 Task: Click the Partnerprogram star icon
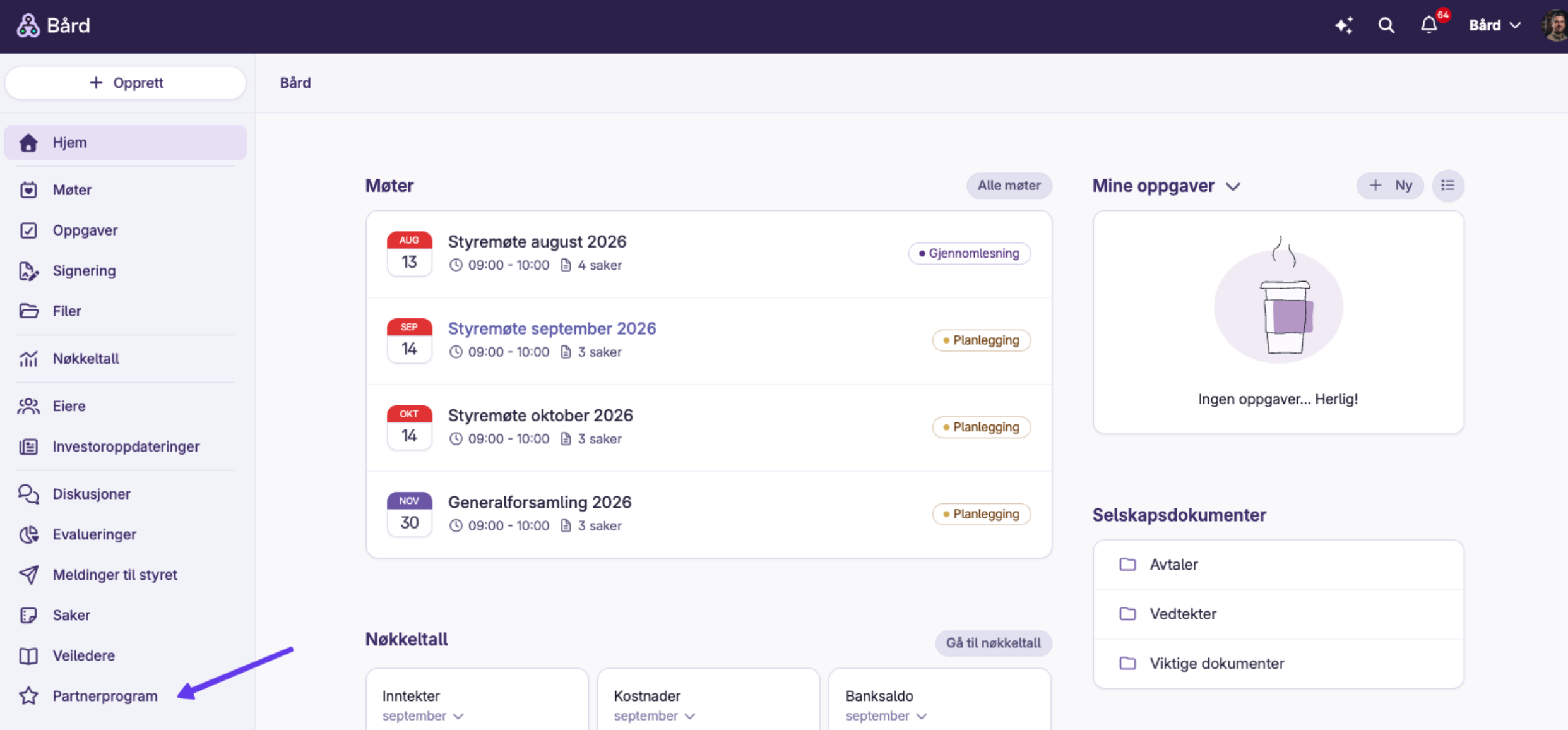tap(28, 696)
